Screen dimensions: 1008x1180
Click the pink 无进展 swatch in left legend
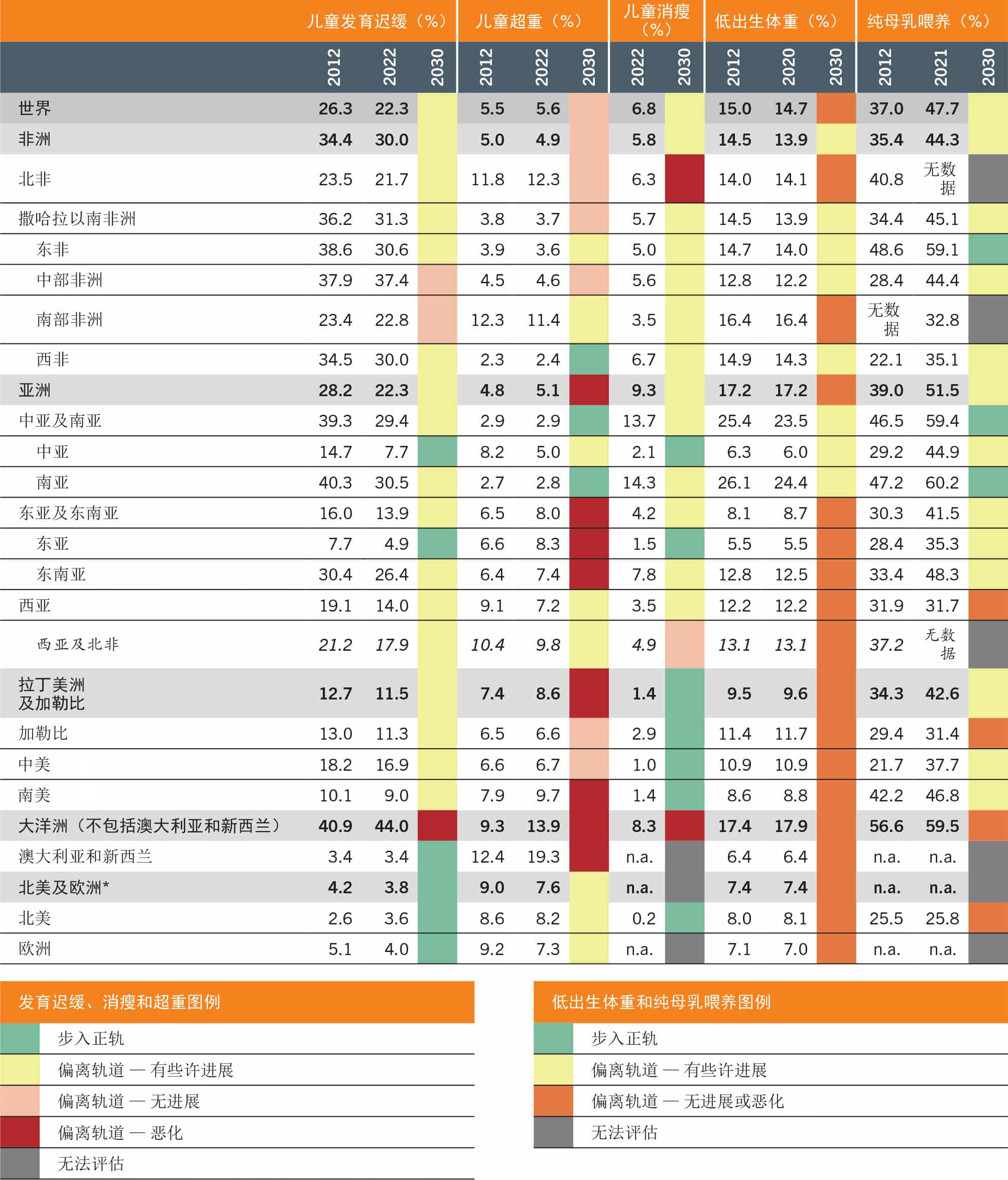coord(20,1101)
